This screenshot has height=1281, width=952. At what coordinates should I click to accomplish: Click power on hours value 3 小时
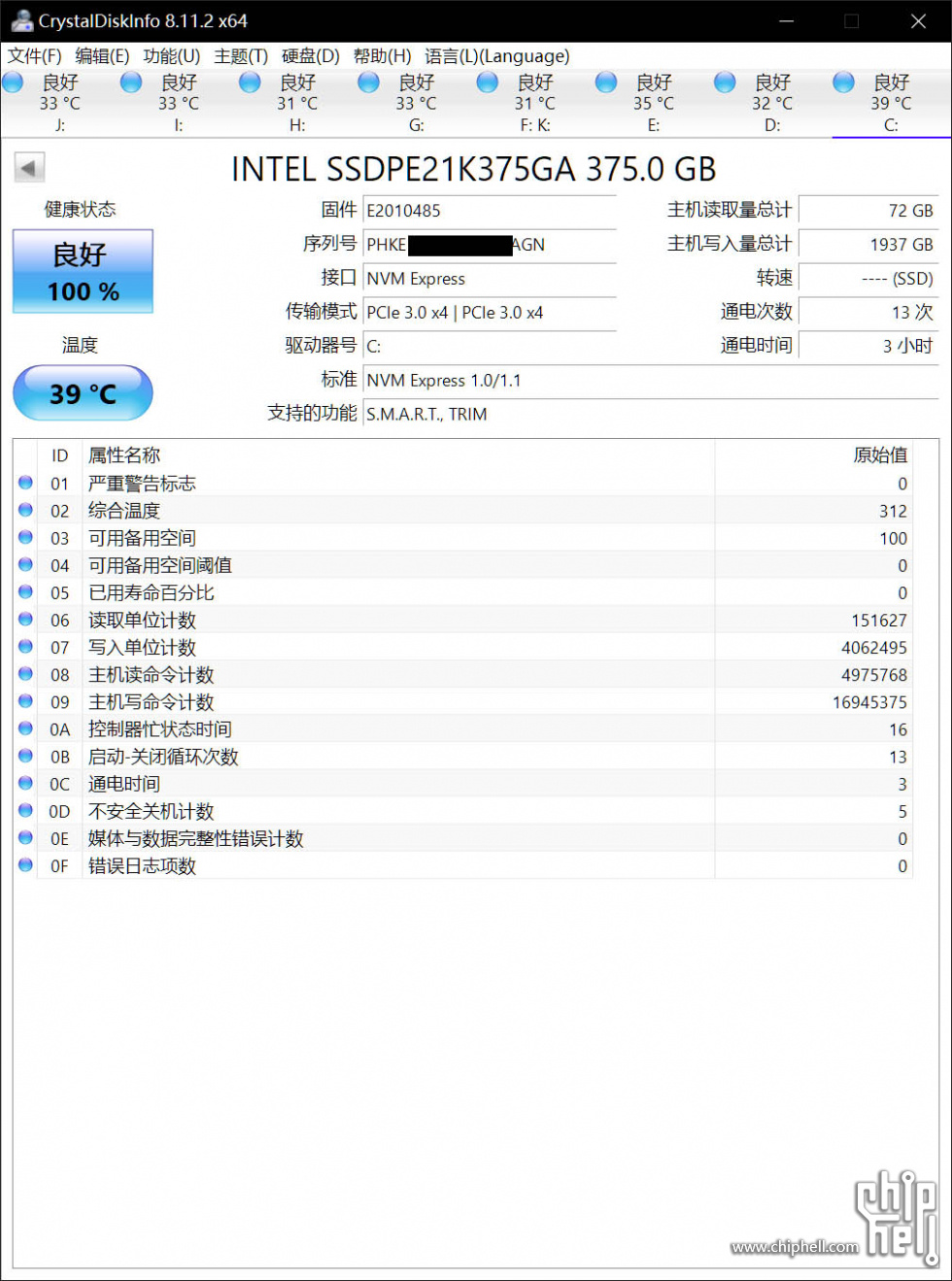(x=868, y=346)
